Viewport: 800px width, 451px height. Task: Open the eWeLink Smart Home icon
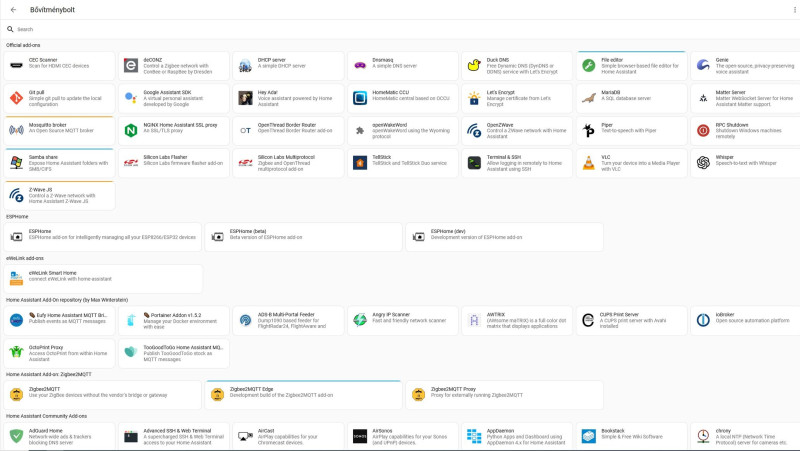pos(16,279)
